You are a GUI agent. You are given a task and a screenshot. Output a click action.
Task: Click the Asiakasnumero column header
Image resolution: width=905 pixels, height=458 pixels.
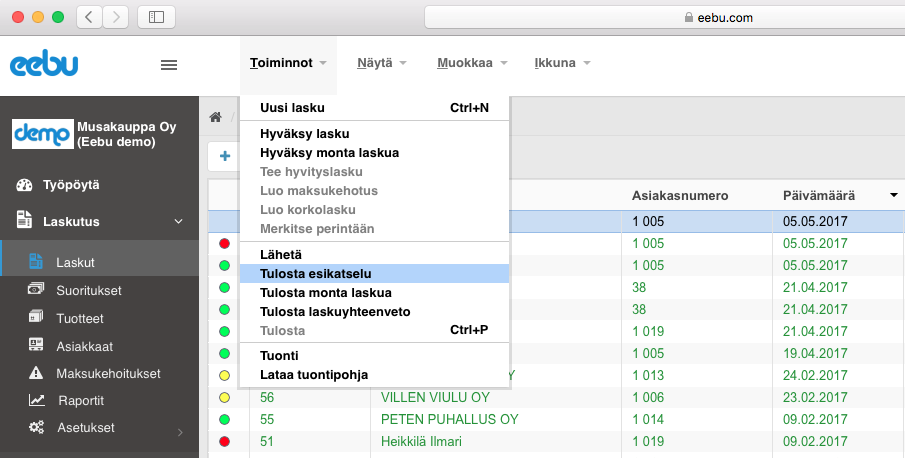[x=680, y=196]
